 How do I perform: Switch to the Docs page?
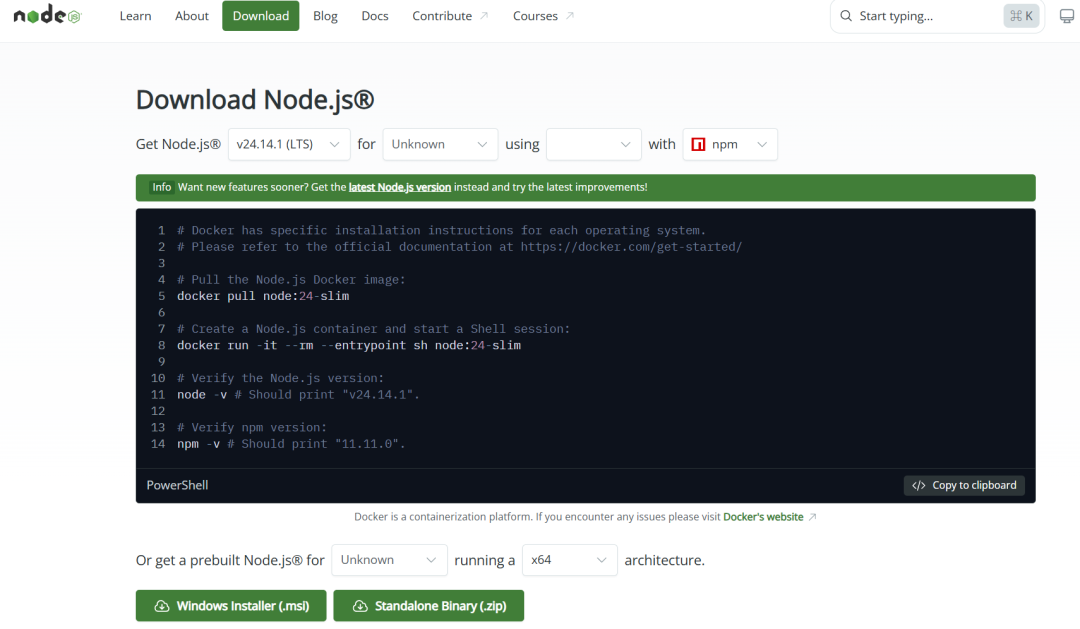(375, 15)
